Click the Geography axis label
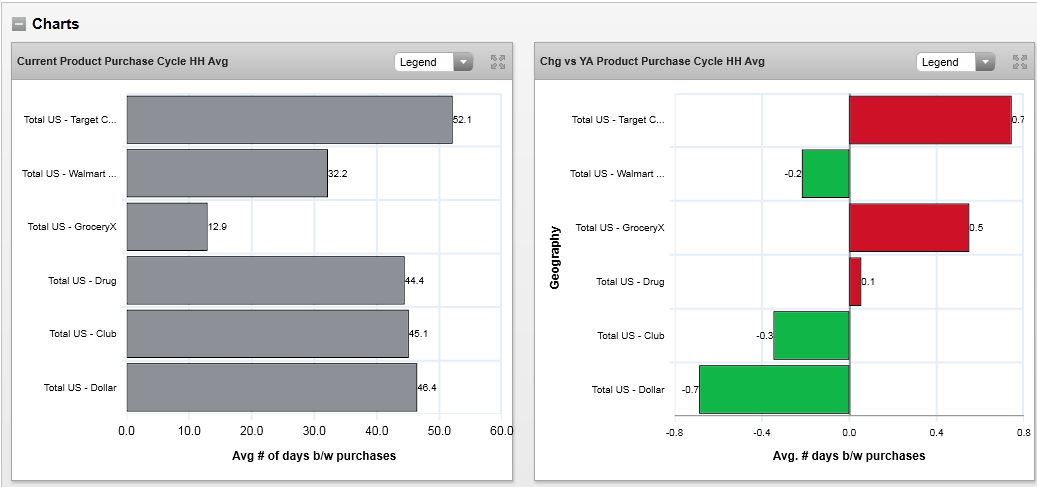This screenshot has width=1037, height=487. coord(555,257)
